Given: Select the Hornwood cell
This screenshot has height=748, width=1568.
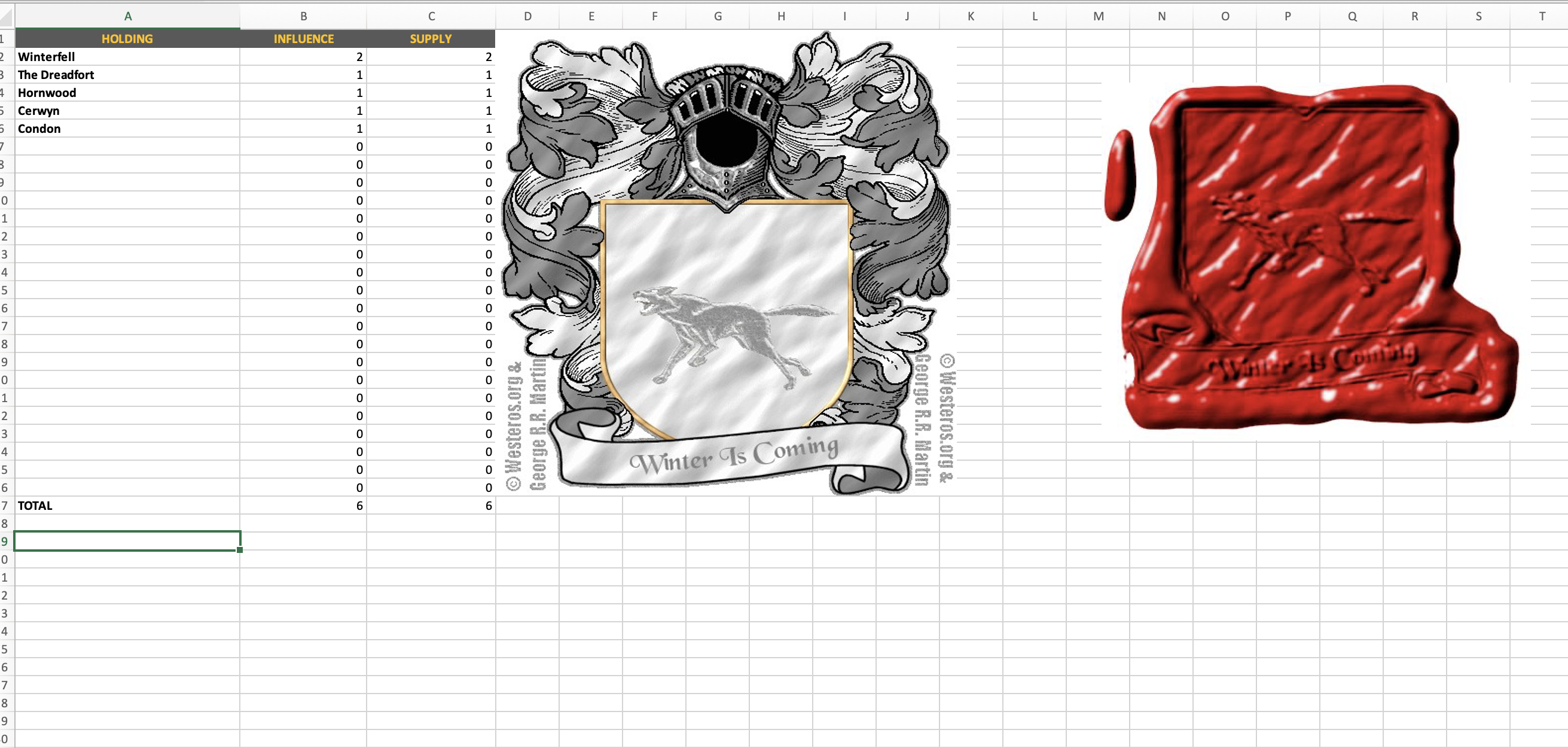Looking at the screenshot, I should click(127, 93).
